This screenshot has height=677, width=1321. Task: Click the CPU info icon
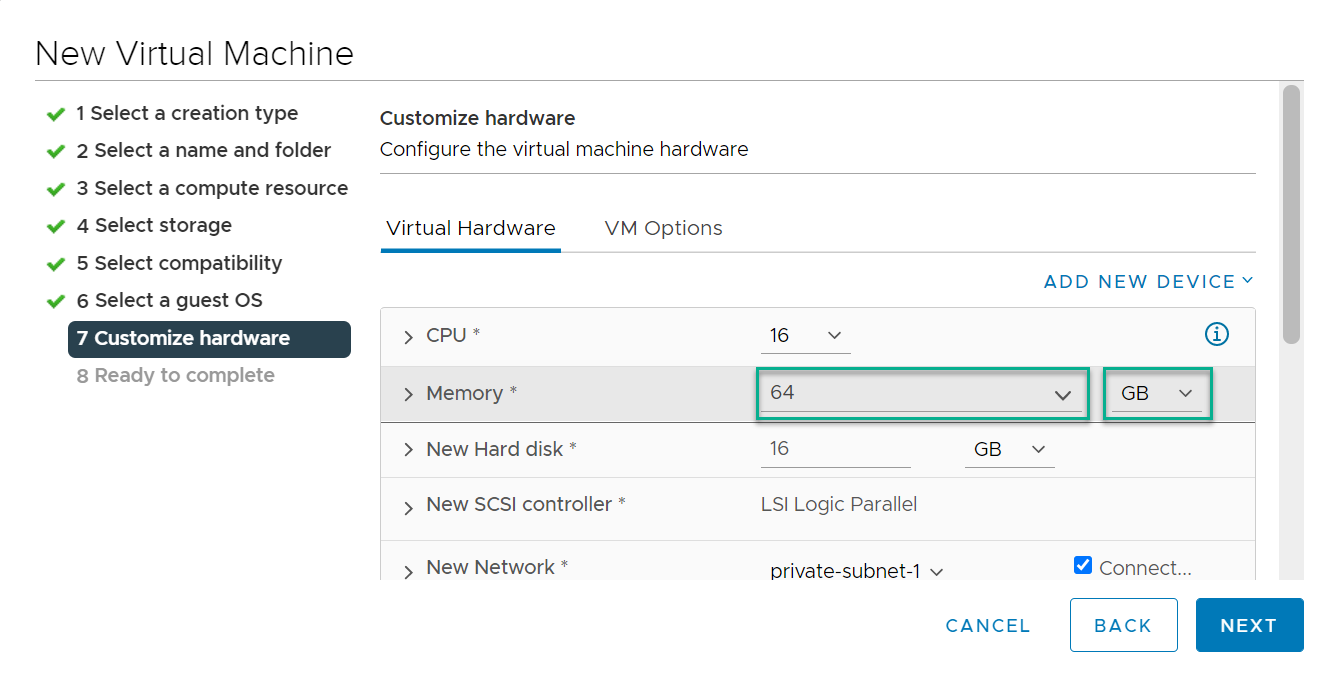(1216, 335)
